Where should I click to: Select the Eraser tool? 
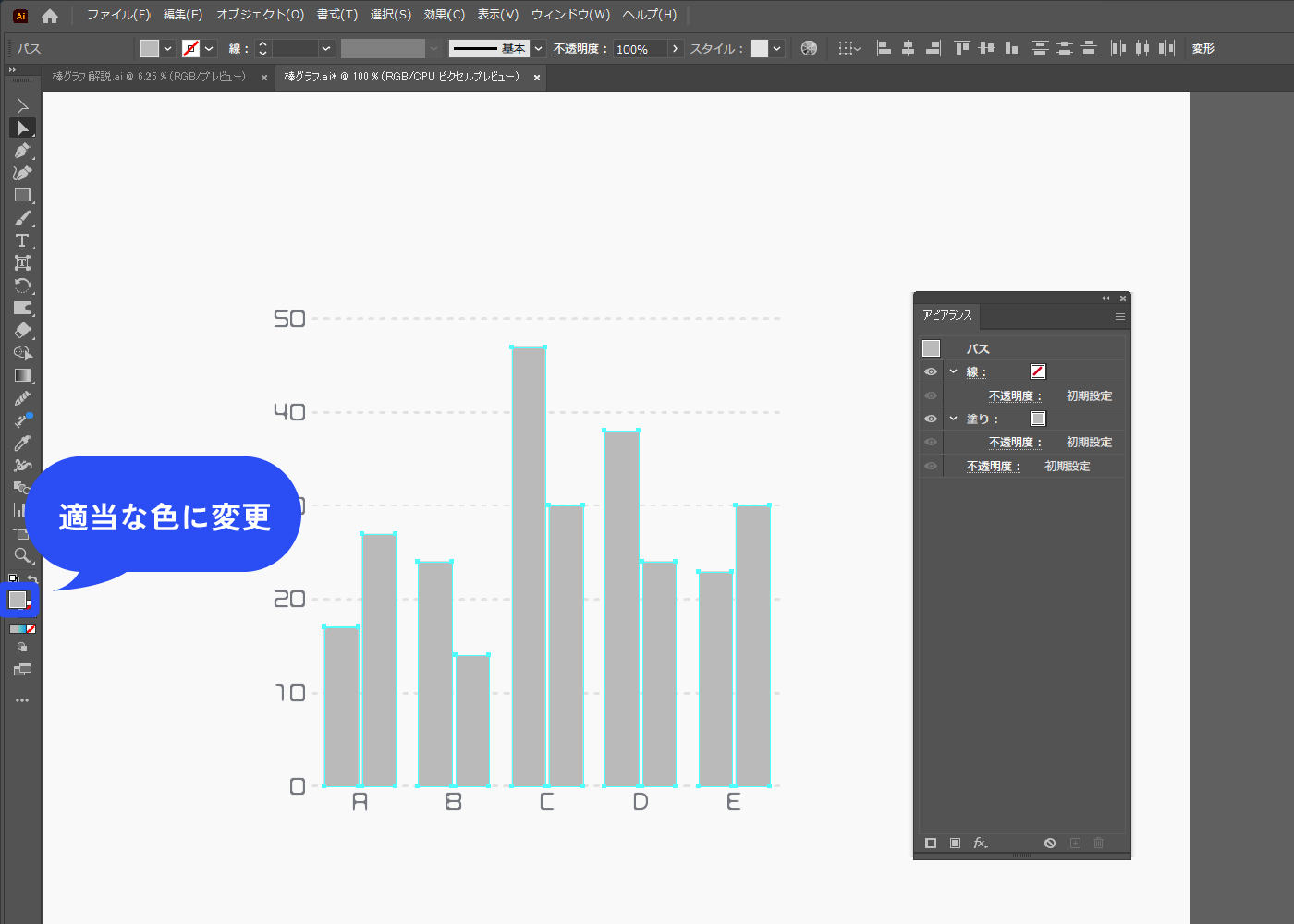pyautogui.click(x=22, y=330)
